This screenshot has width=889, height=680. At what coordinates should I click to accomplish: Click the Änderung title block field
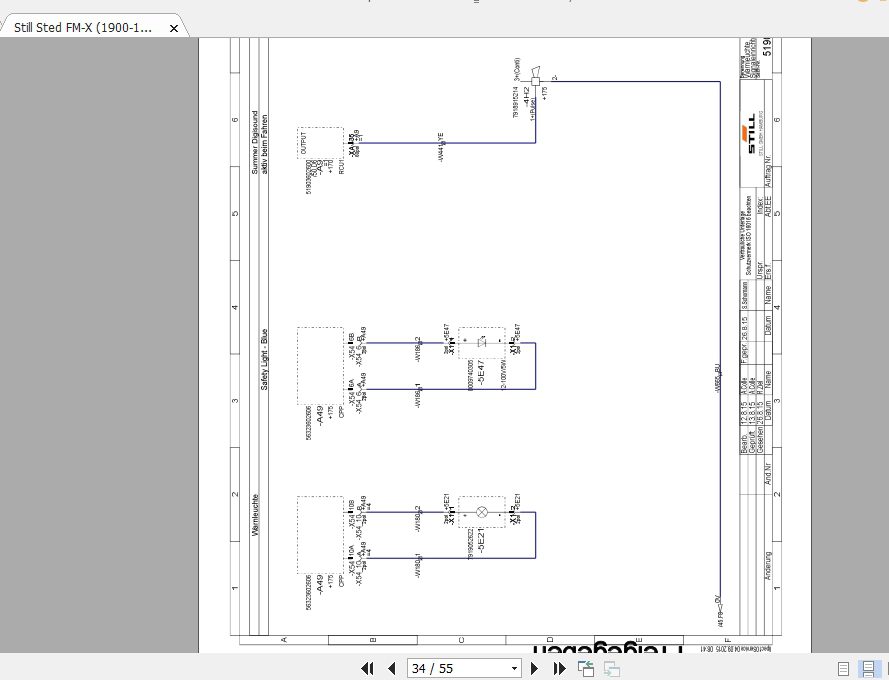768,565
